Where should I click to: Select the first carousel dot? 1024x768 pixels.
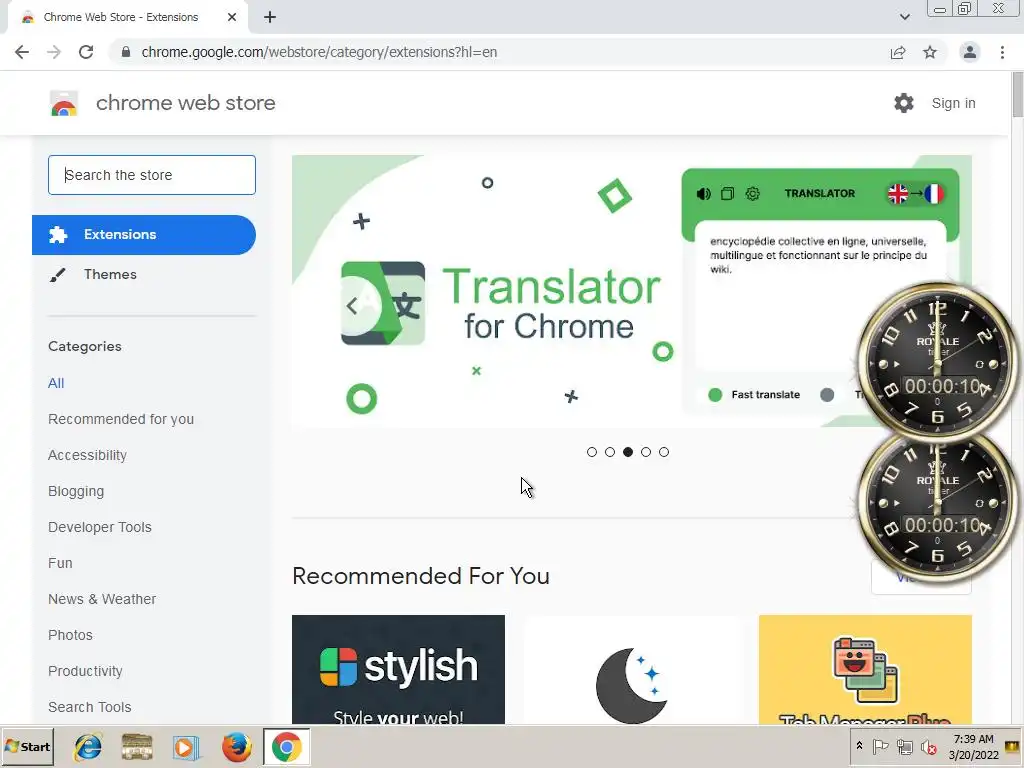click(x=592, y=452)
